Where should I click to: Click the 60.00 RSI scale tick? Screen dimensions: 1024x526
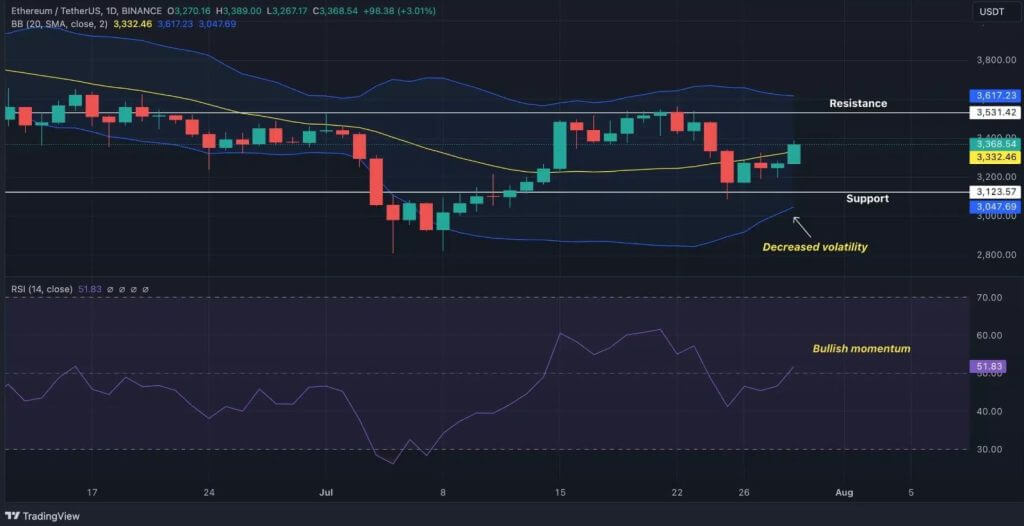[x=990, y=336]
